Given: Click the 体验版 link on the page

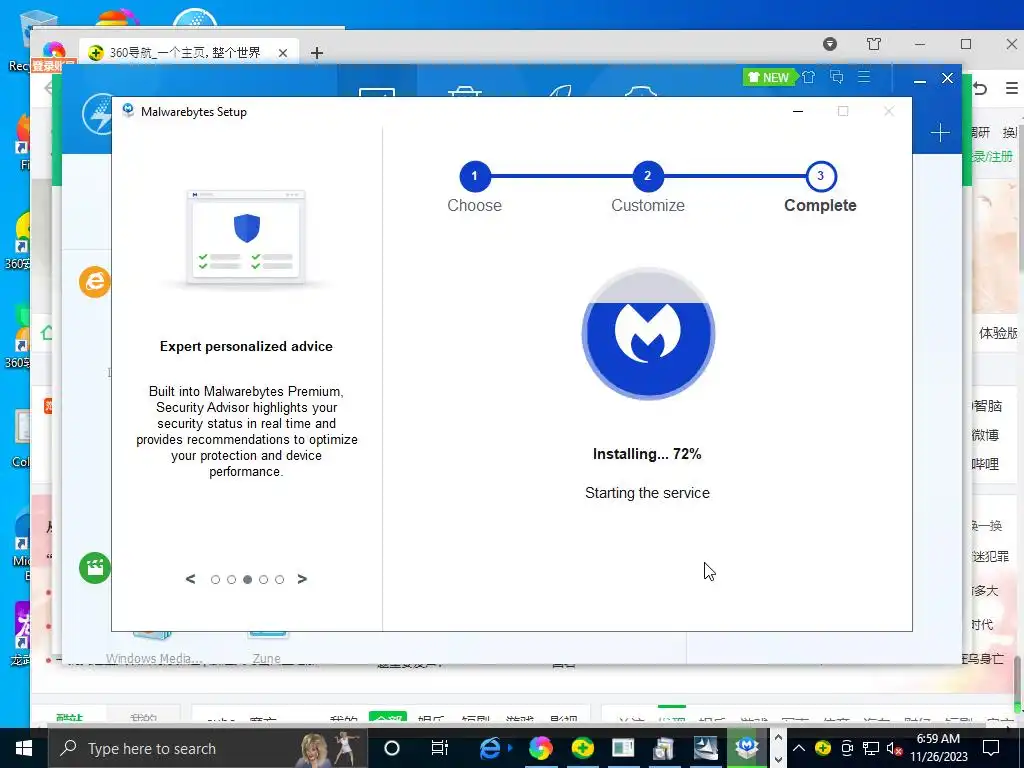Looking at the screenshot, I should tap(998, 333).
